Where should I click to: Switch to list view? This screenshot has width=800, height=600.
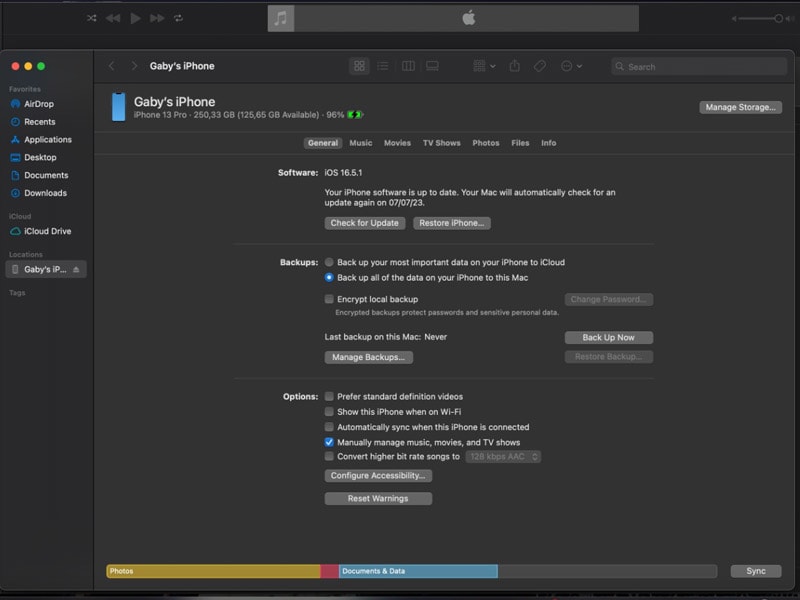[383, 66]
